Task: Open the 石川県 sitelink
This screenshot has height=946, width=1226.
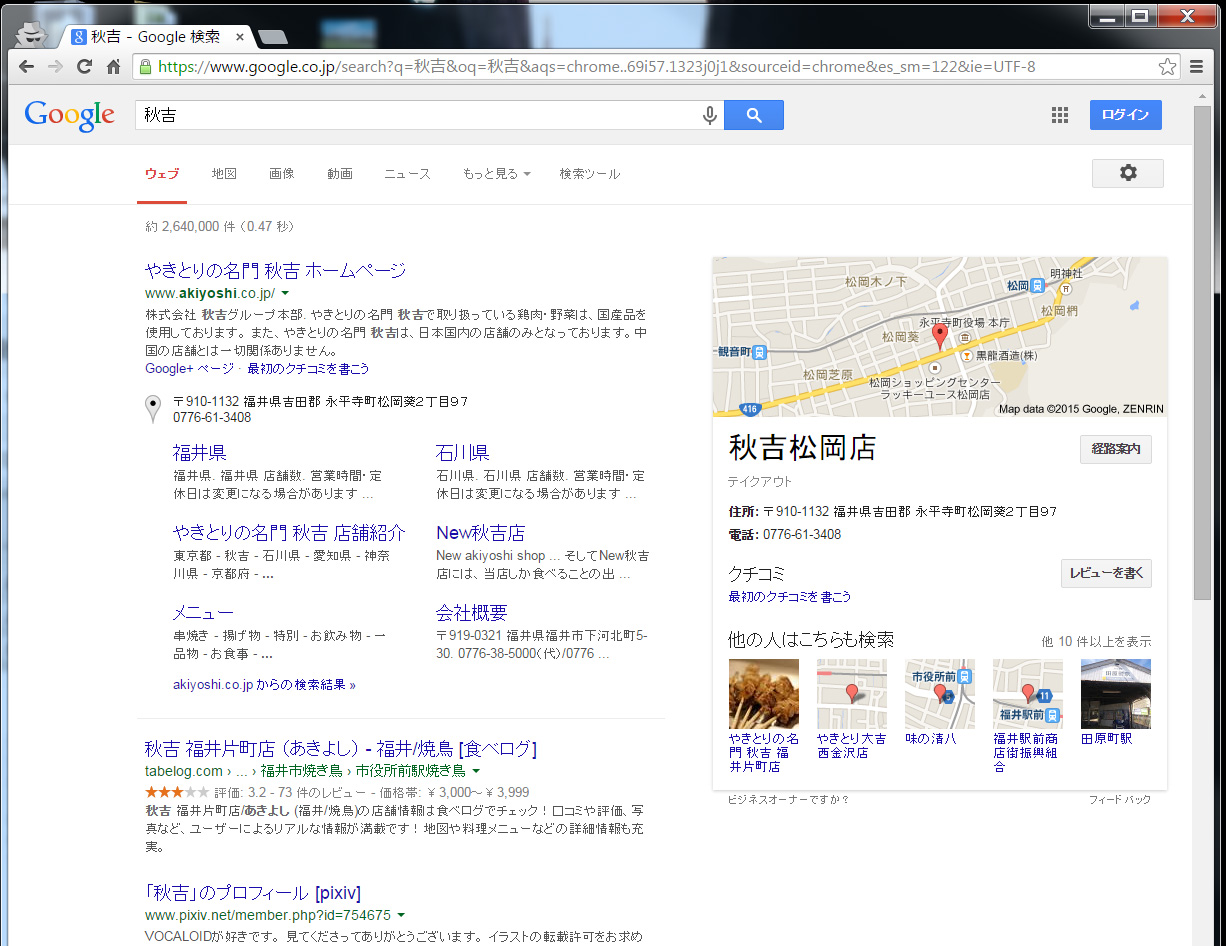Action: click(x=463, y=452)
